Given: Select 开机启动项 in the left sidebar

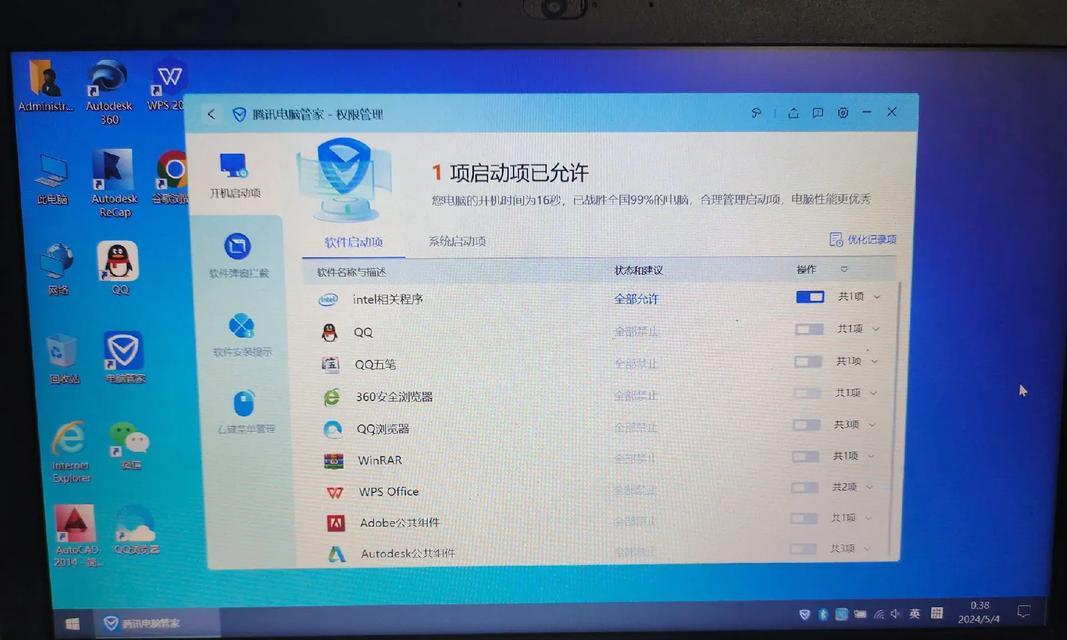Looking at the screenshot, I should [235, 175].
